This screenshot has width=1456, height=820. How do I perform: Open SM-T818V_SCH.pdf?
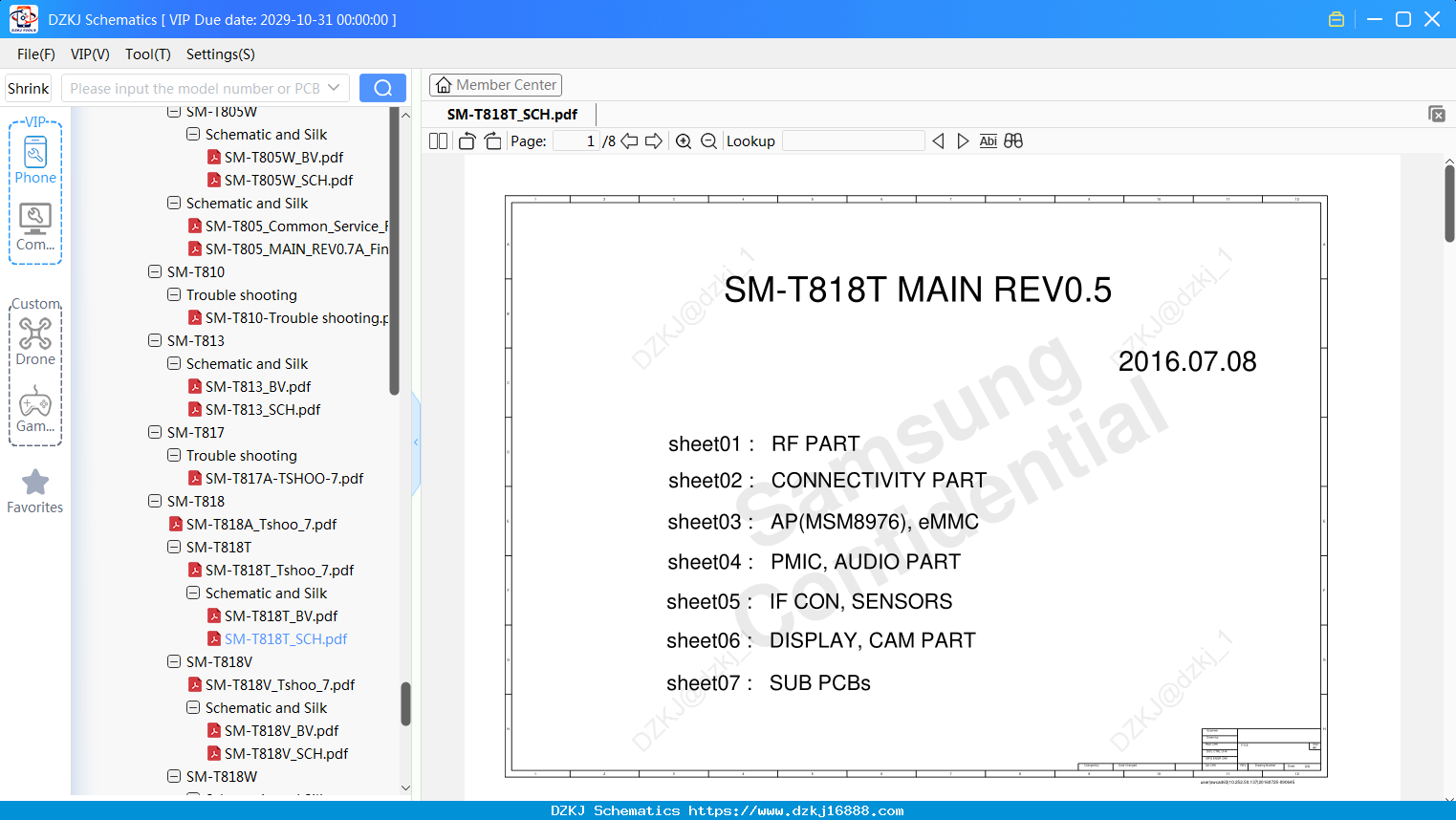pyautogui.click(x=286, y=753)
